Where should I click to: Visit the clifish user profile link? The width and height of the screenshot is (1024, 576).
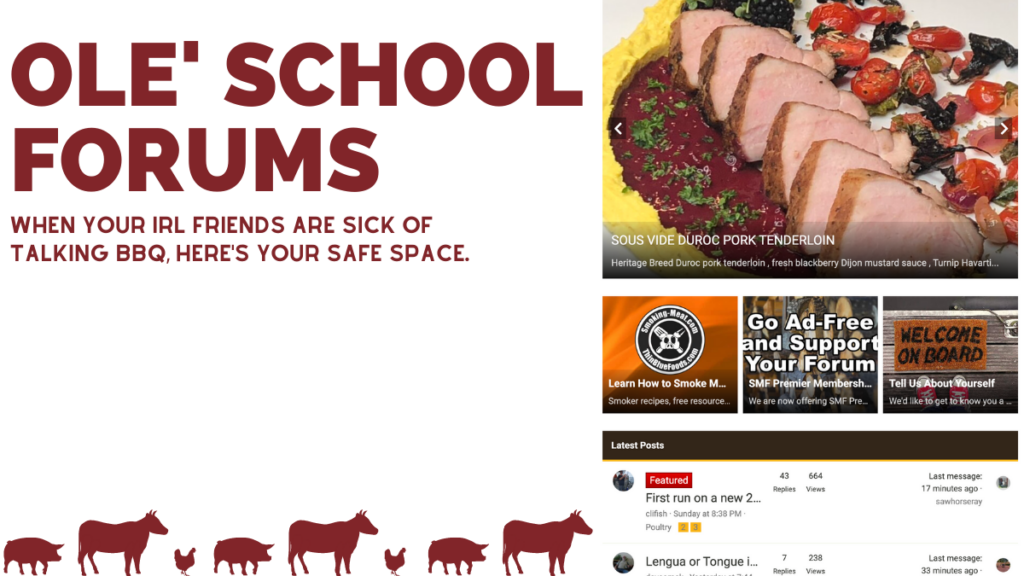[x=656, y=514]
